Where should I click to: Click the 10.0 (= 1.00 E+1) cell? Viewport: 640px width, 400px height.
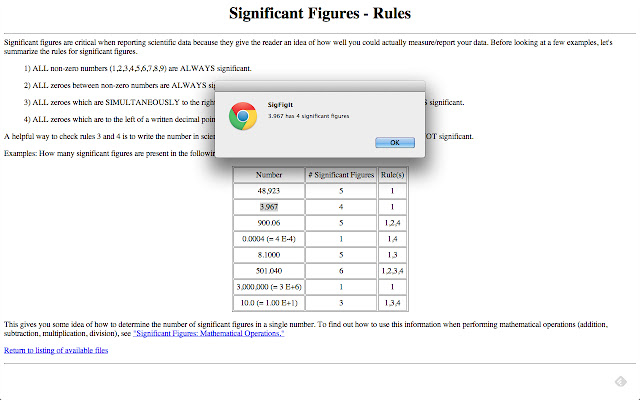tap(269, 303)
